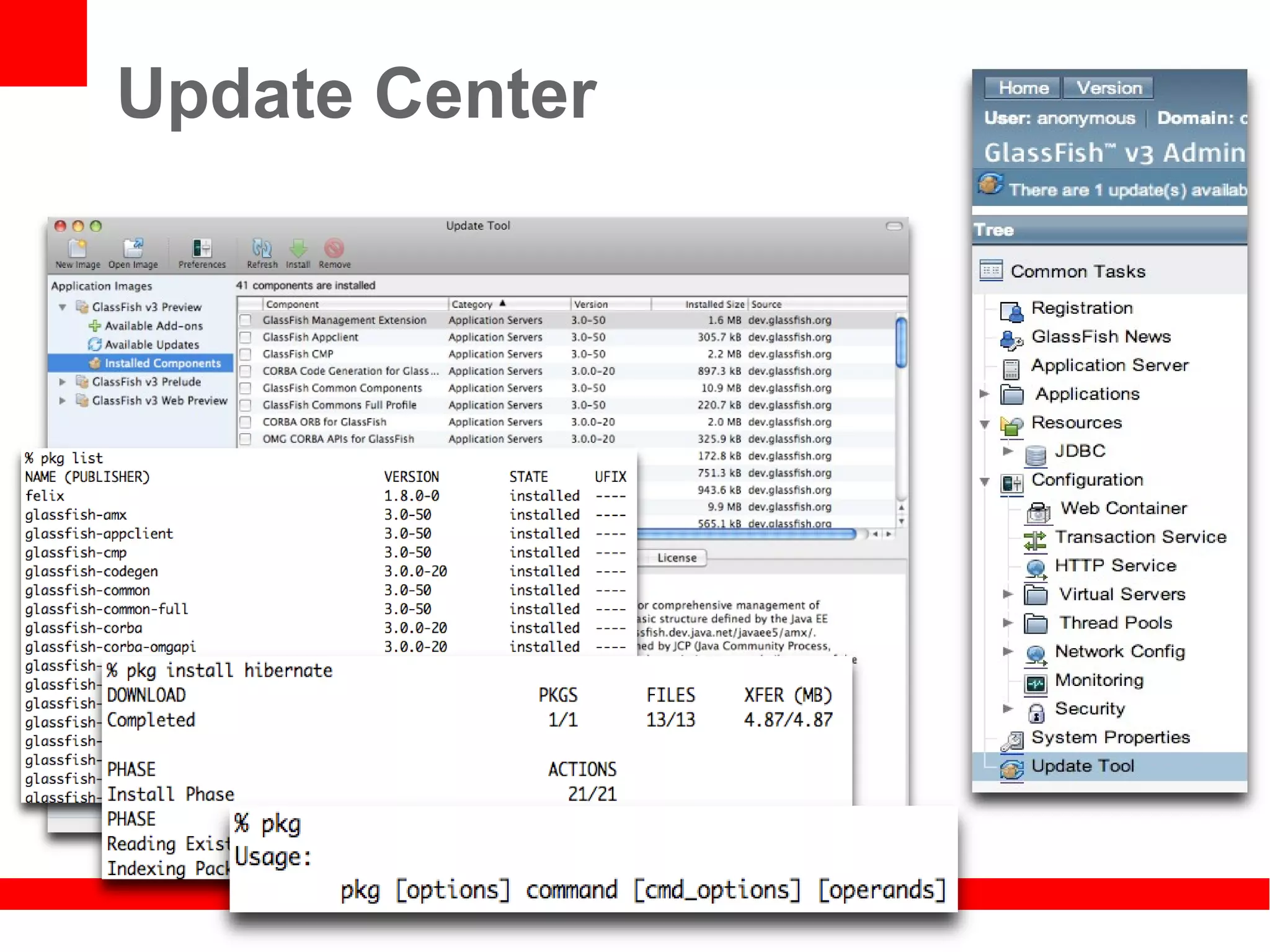Sort by the Category column header

point(508,304)
